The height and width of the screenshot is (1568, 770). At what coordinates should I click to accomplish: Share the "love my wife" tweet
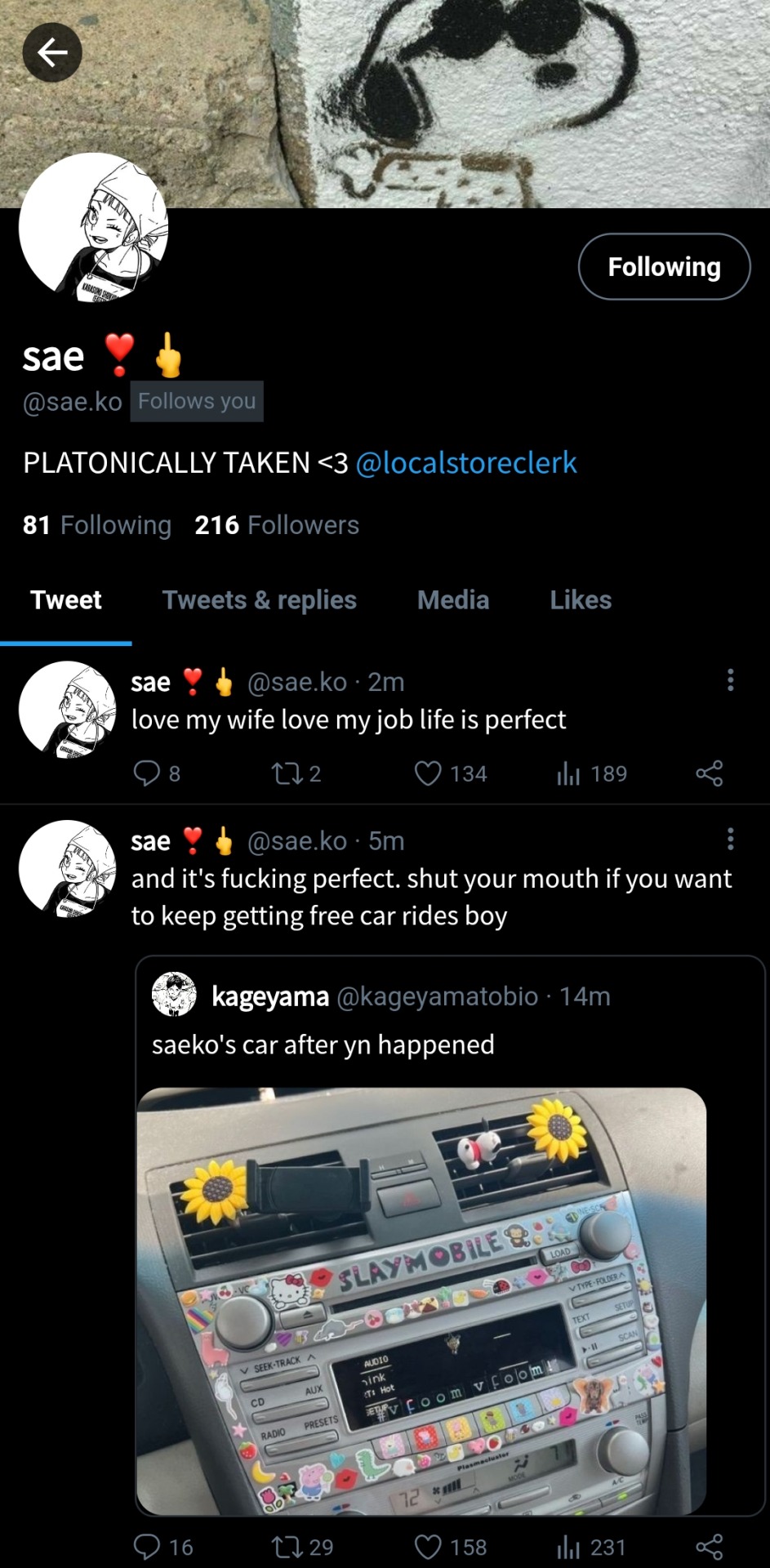(x=709, y=773)
